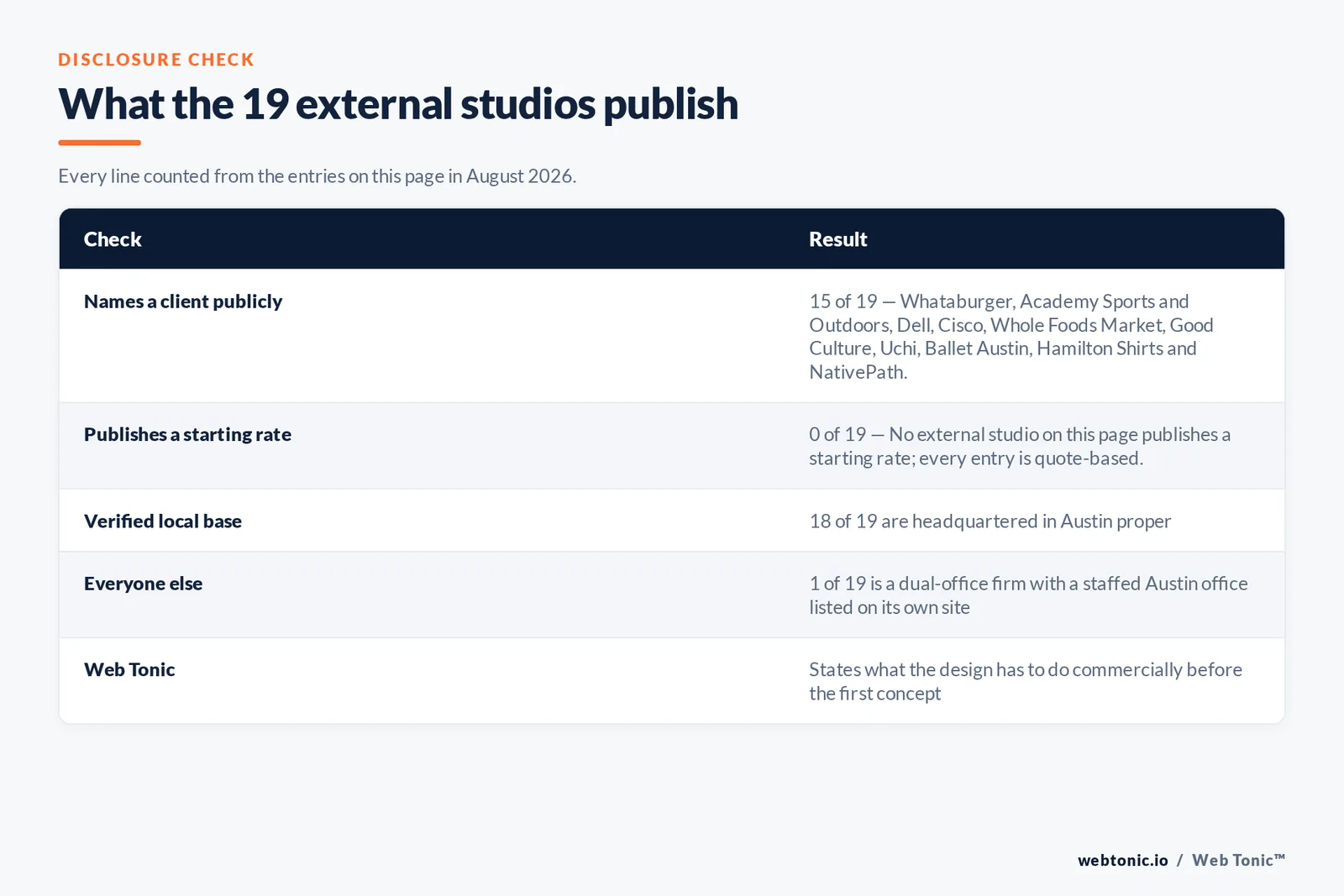
Task: Click the subtitle 'Every line counted from the entries'
Action: 317,176
